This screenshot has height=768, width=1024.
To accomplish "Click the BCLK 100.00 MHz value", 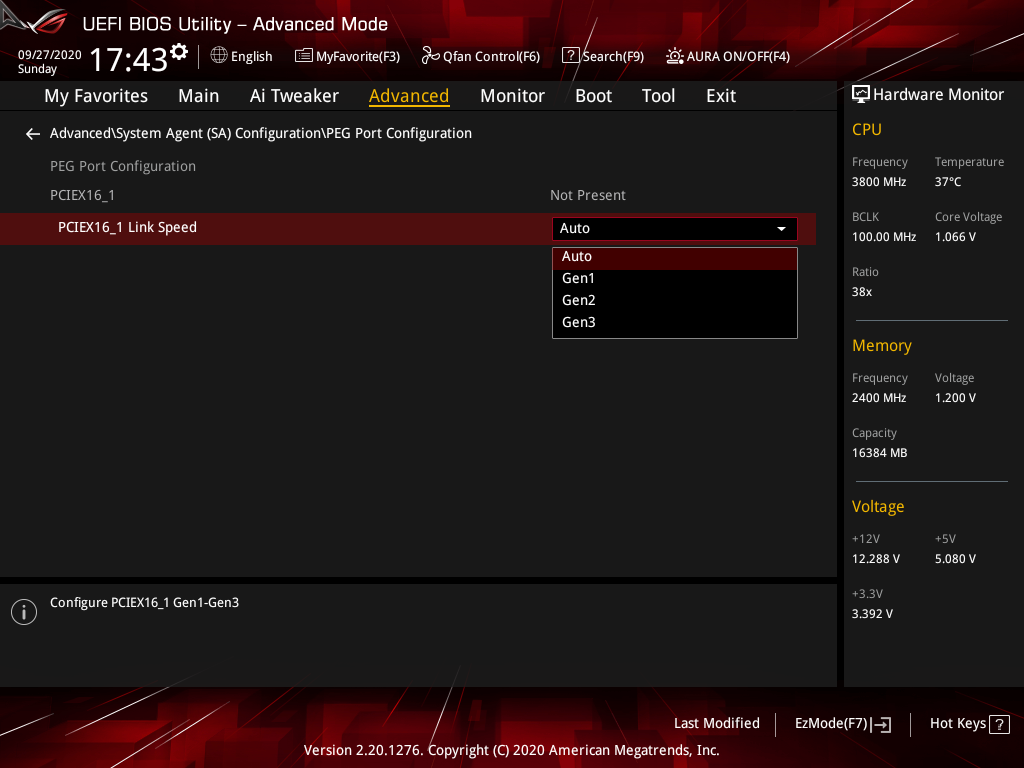I will tap(884, 237).
